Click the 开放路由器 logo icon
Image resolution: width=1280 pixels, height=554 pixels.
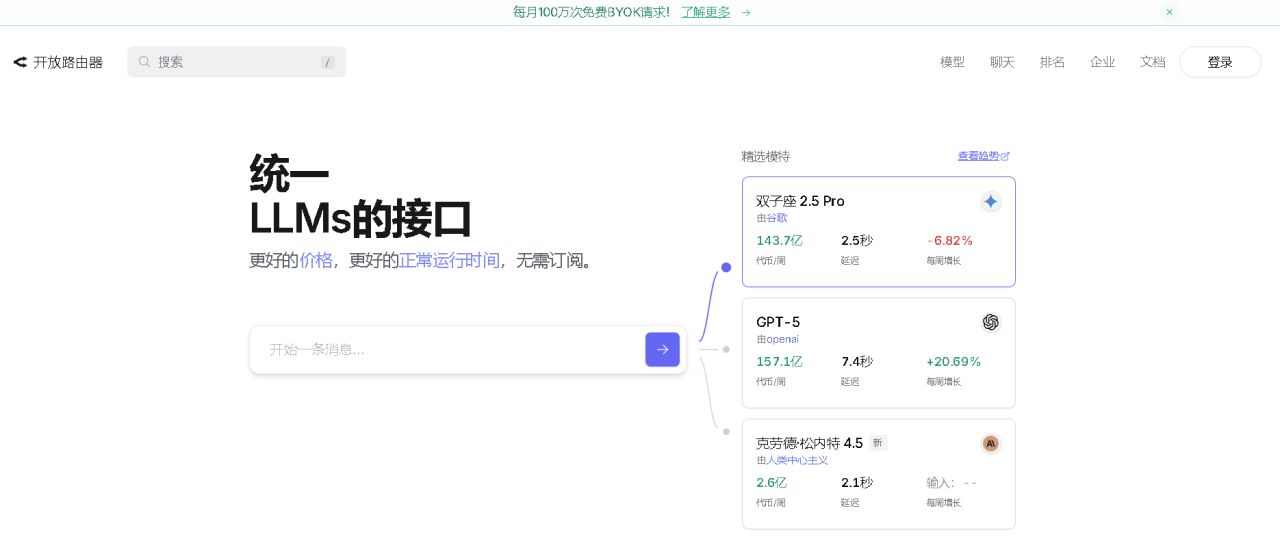[20, 62]
